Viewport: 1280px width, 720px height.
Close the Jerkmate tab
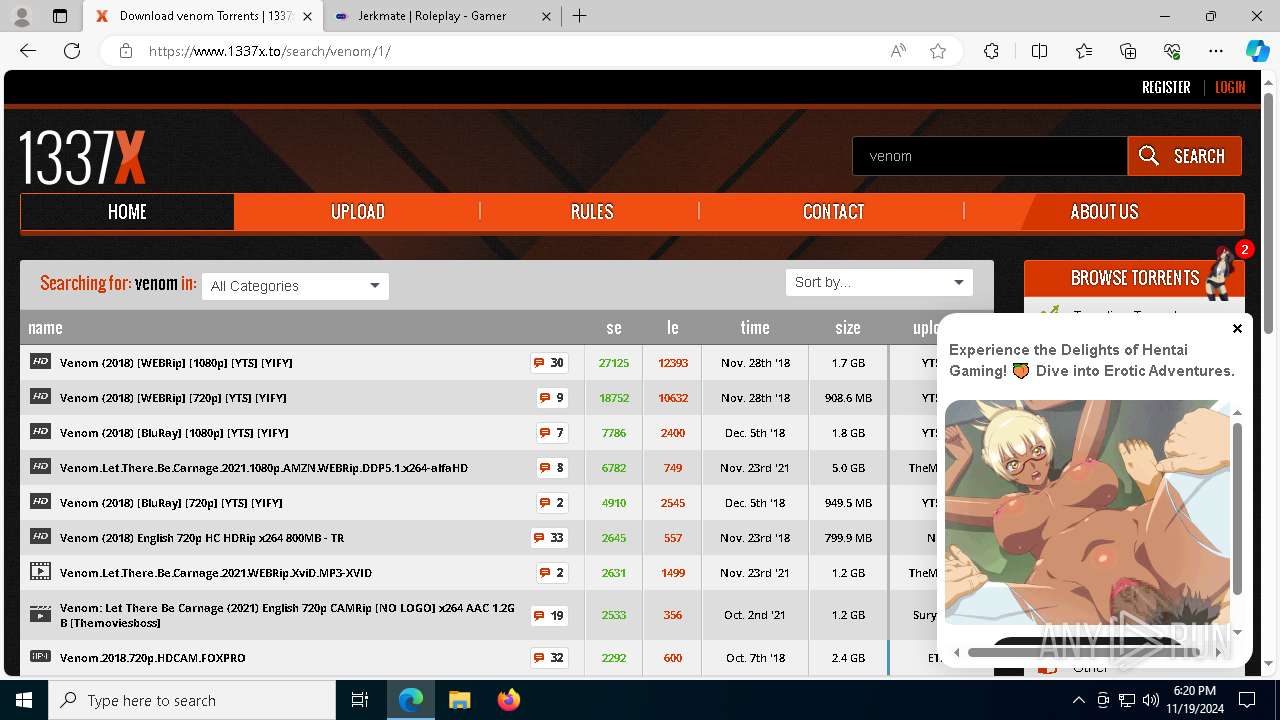546,16
